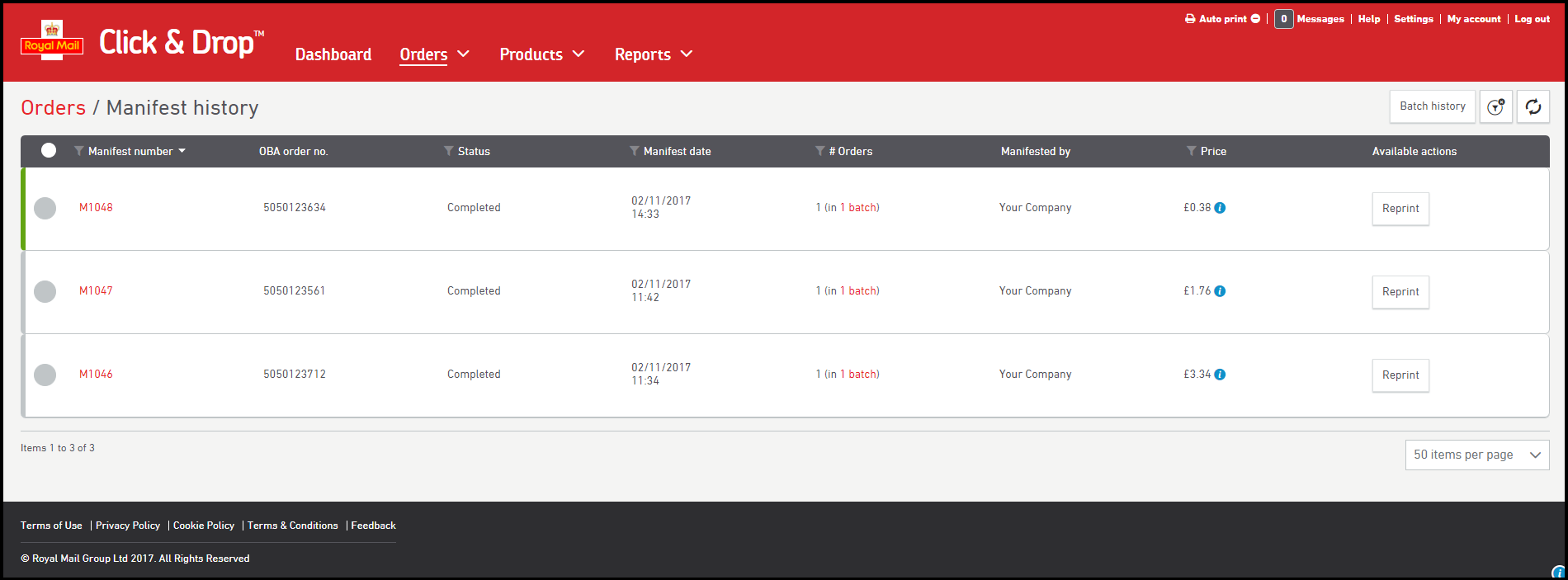The height and width of the screenshot is (580, 1568).
Task: Click Reprint for manifest M1047
Action: [1400, 292]
